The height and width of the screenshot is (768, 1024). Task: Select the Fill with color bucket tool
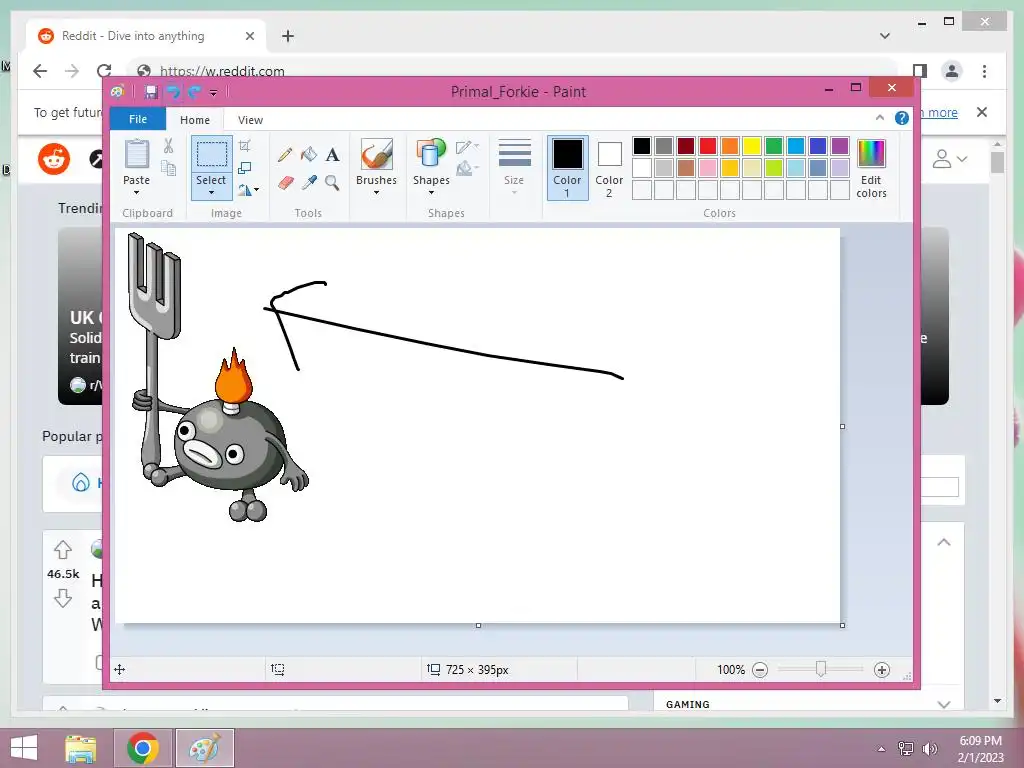(309, 155)
